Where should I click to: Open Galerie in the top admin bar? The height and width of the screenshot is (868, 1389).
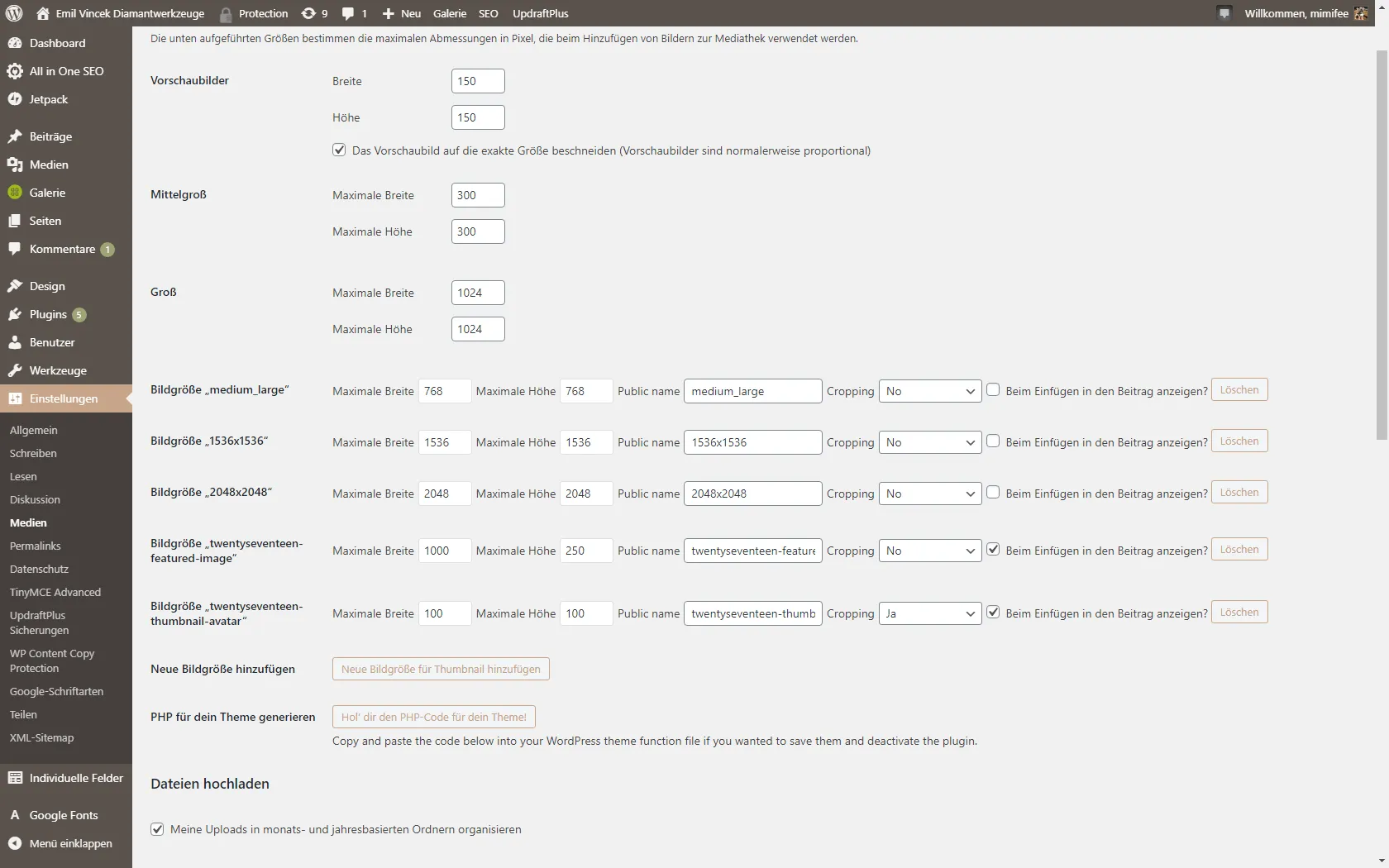[x=450, y=13]
